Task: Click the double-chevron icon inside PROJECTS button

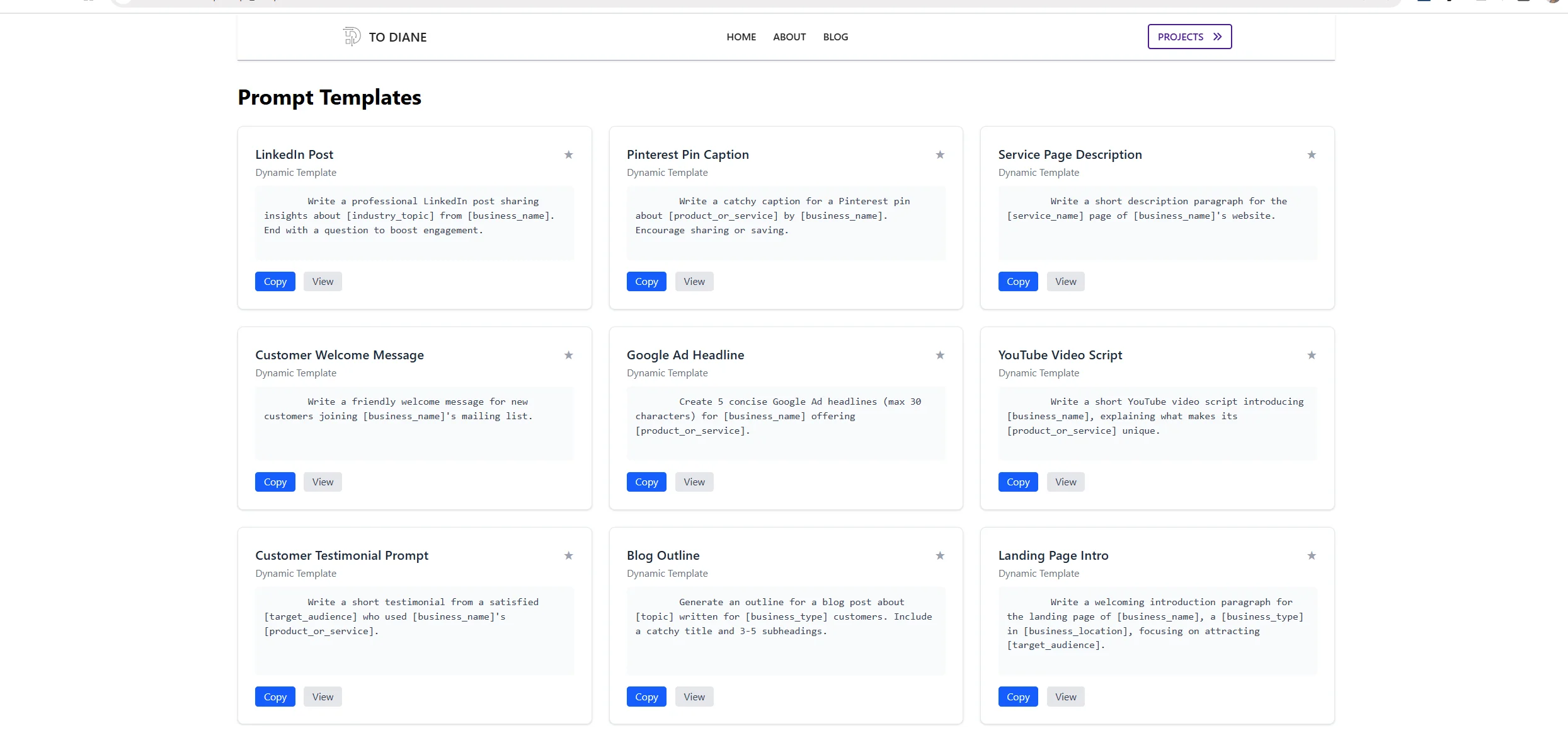Action: (1216, 37)
